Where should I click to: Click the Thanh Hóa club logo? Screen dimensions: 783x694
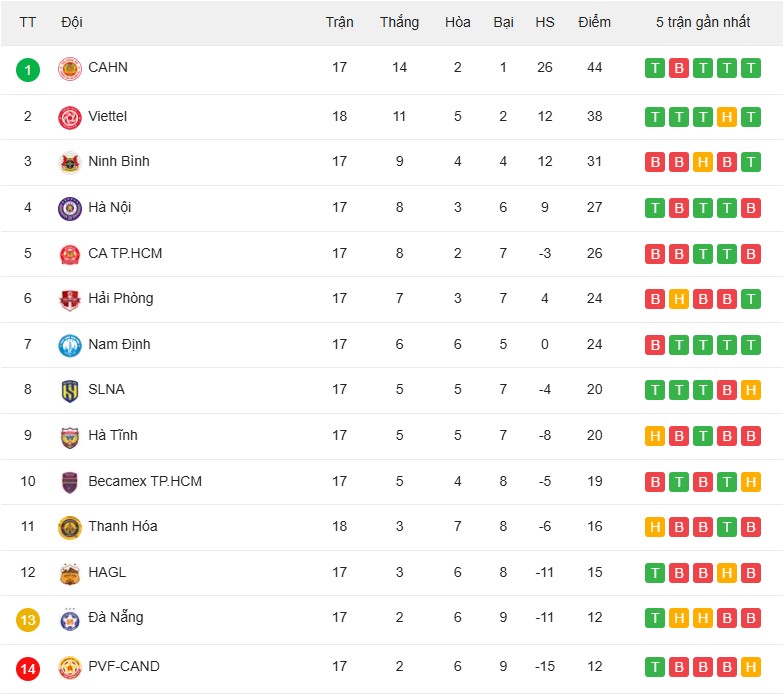pos(69,527)
